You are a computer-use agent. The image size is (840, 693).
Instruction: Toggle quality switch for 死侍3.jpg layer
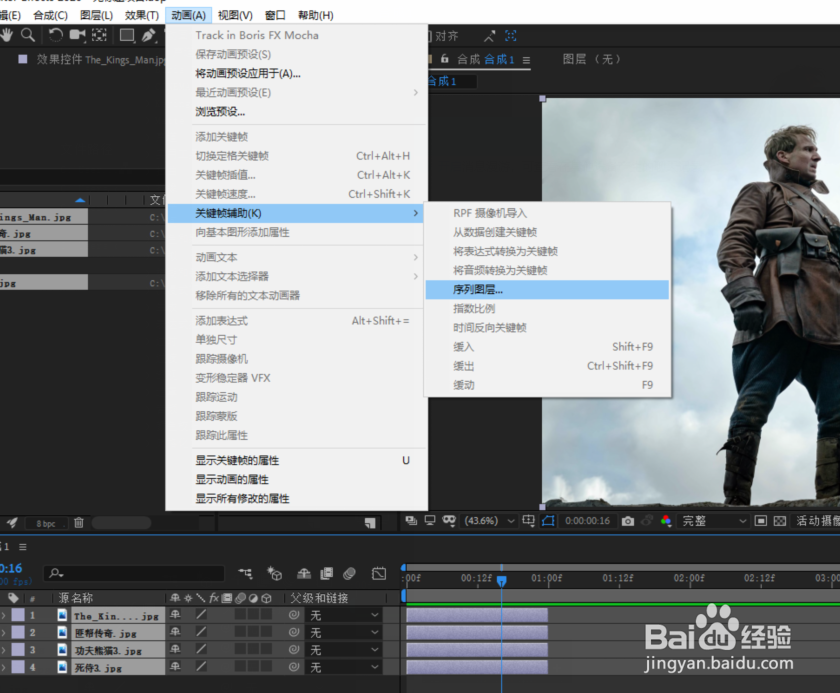click(201, 667)
